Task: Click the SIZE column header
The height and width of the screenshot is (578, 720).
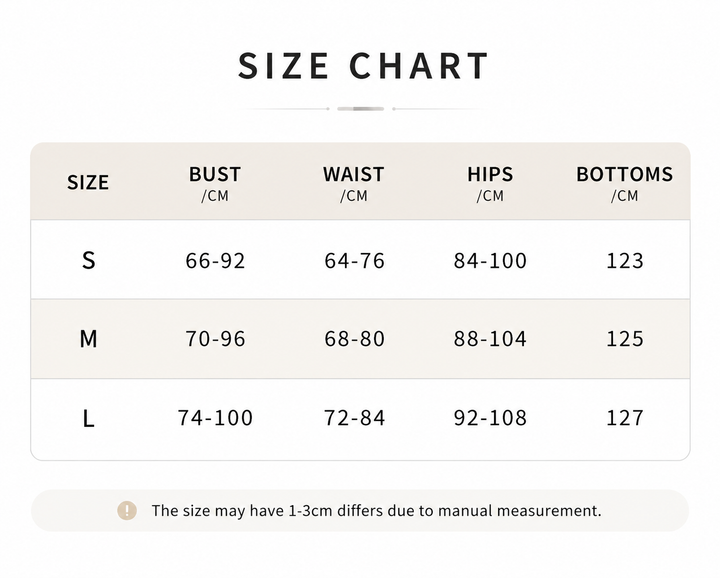Action: click(x=88, y=182)
